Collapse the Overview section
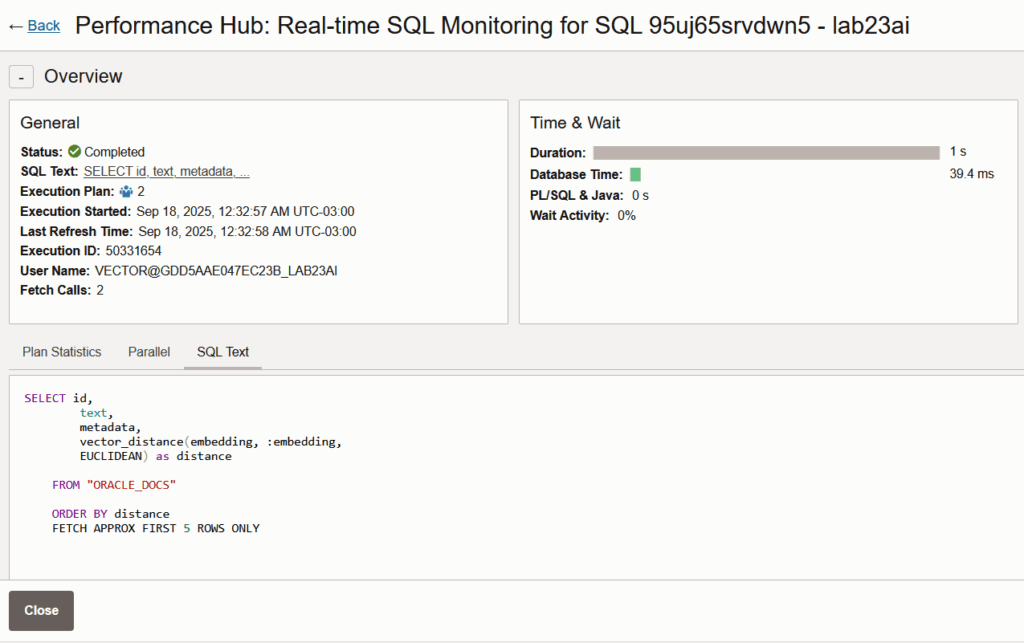 (x=21, y=77)
